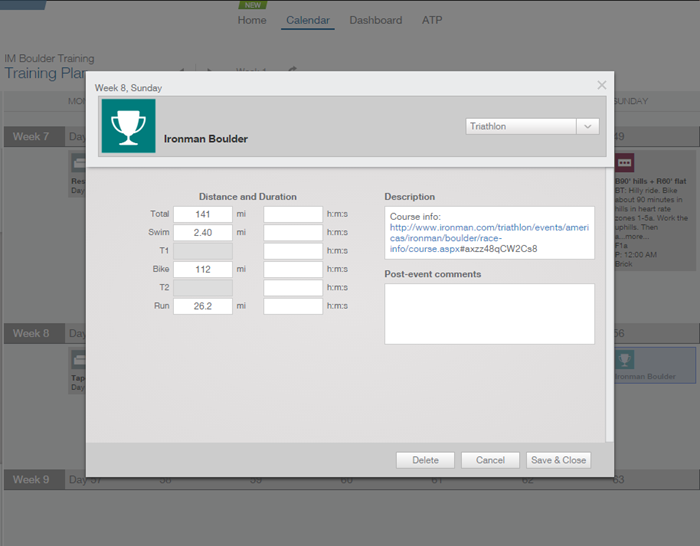Image resolution: width=700 pixels, height=546 pixels.
Task: Select the Calendar tab
Action: click(x=308, y=20)
